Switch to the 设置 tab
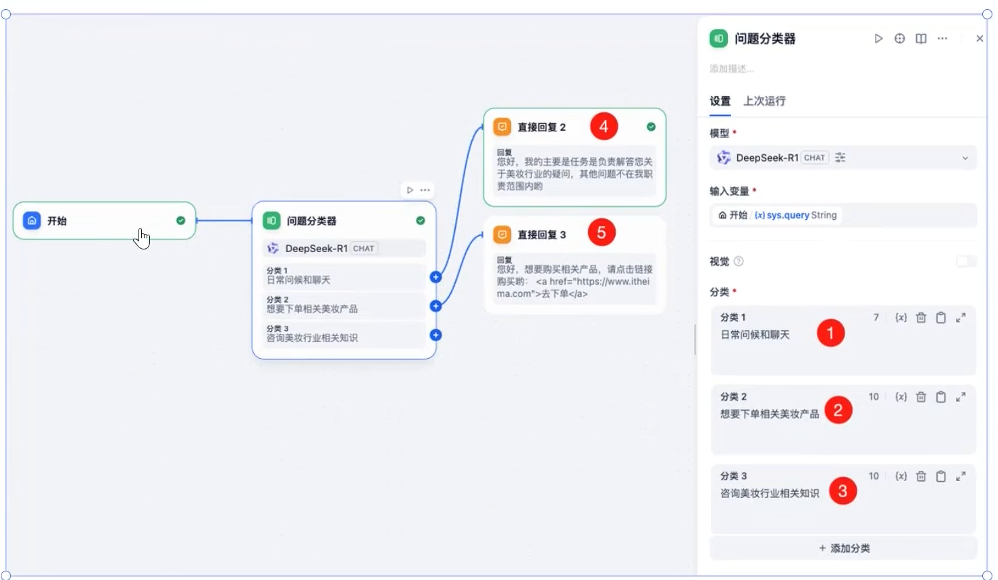 tap(720, 101)
